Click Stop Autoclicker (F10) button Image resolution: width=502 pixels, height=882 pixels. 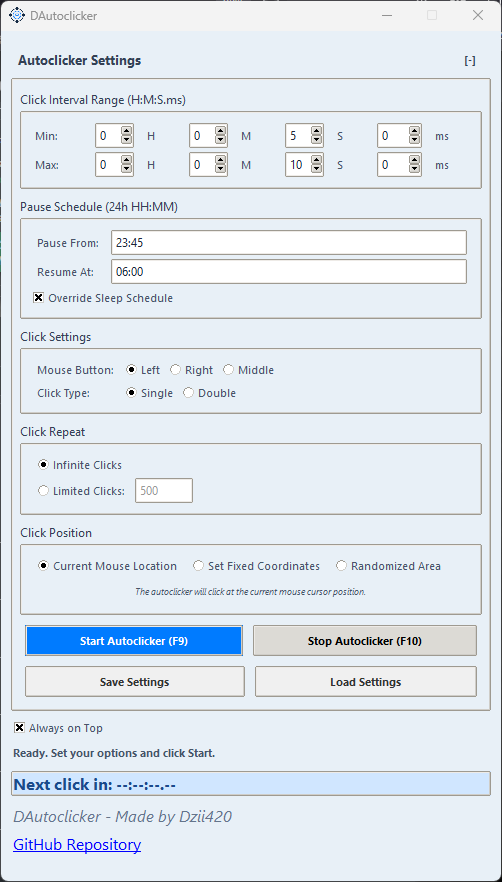pyautogui.click(x=365, y=641)
